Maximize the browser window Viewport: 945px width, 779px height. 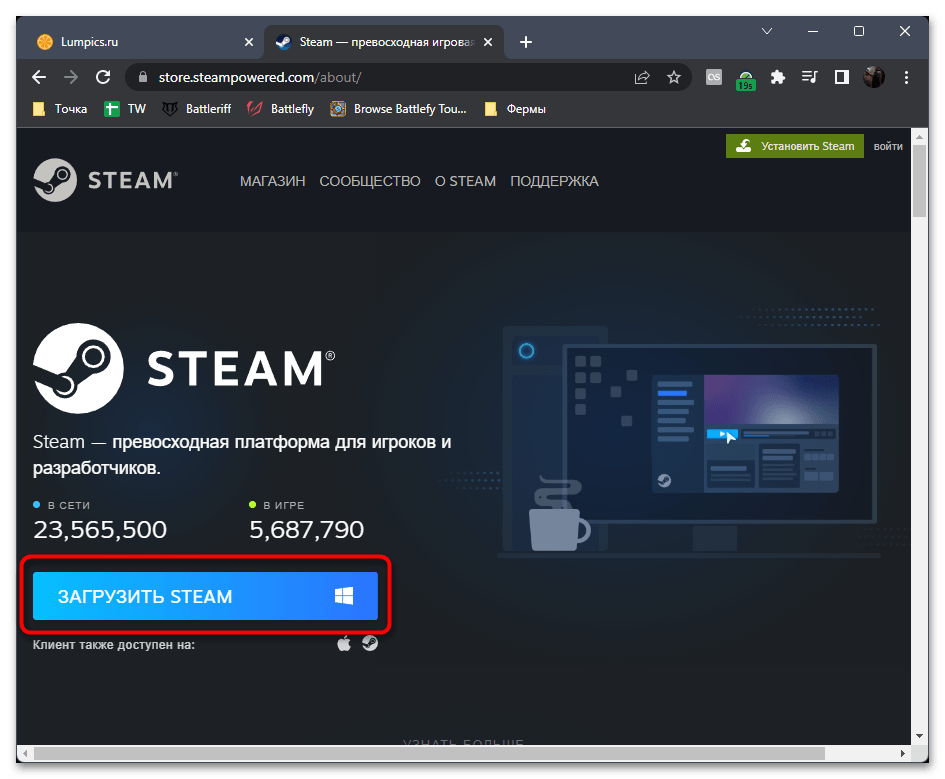pyautogui.click(x=859, y=31)
